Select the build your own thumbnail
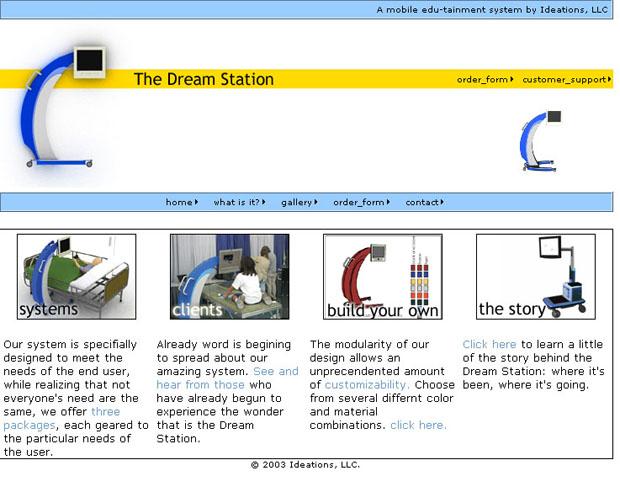 pos(382,276)
